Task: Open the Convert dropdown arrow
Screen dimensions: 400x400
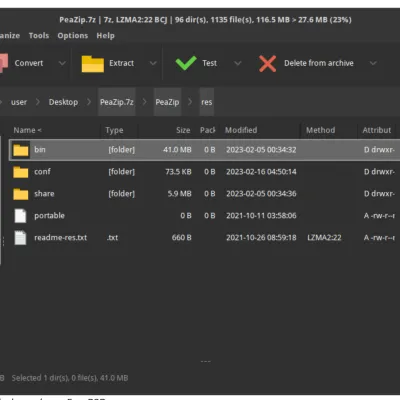Action: point(62,63)
